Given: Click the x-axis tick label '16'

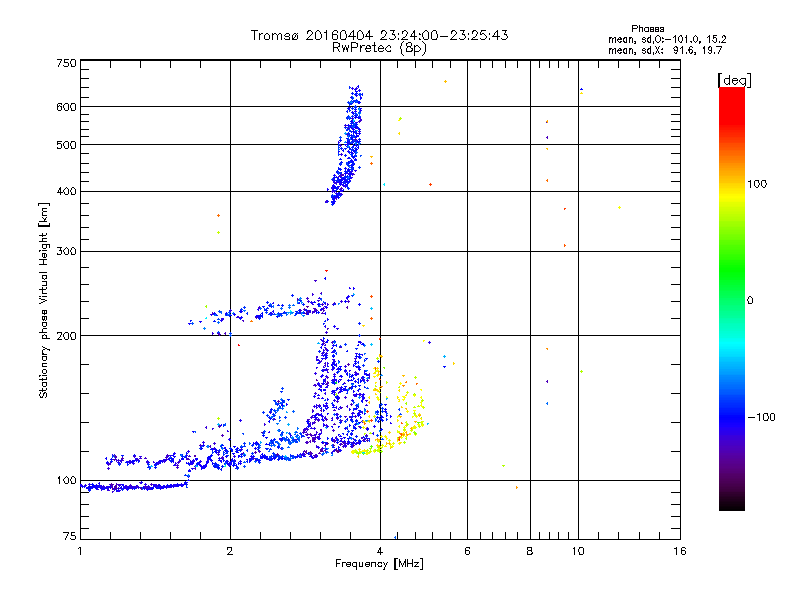Looking at the screenshot, I should point(680,551).
